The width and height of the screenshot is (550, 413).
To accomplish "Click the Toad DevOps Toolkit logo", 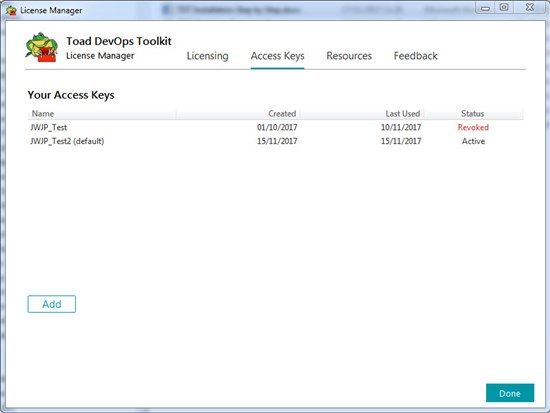I will click(x=42, y=47).
